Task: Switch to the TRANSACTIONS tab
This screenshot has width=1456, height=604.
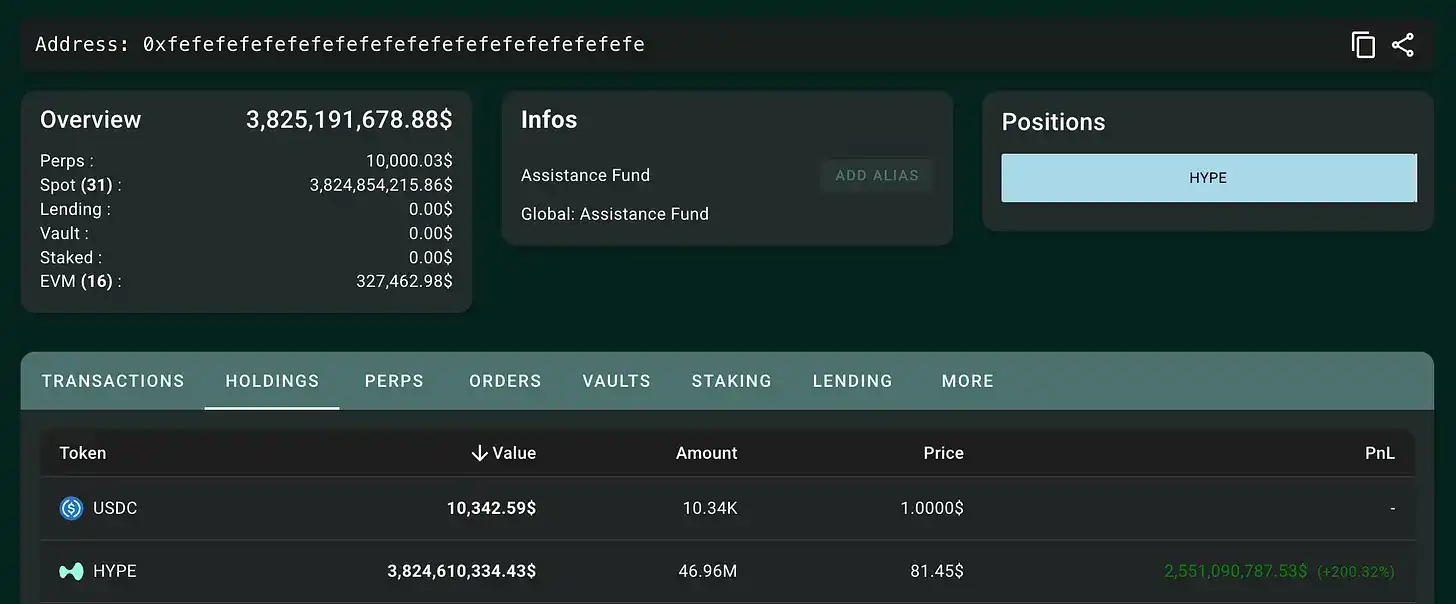Action: pyautogui.click(x=113, y=381)
